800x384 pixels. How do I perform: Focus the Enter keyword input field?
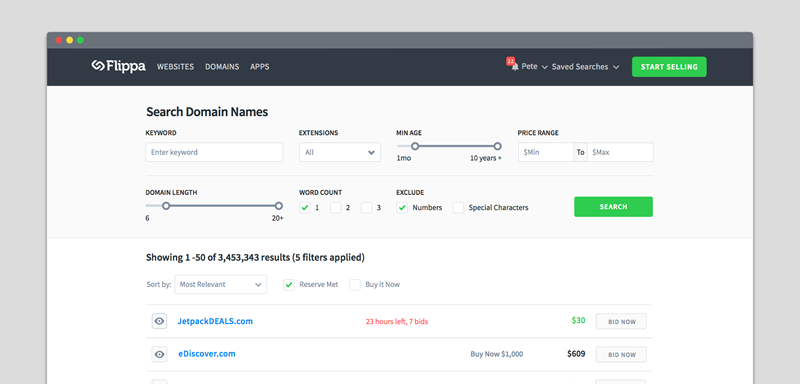tap(214, 152)
